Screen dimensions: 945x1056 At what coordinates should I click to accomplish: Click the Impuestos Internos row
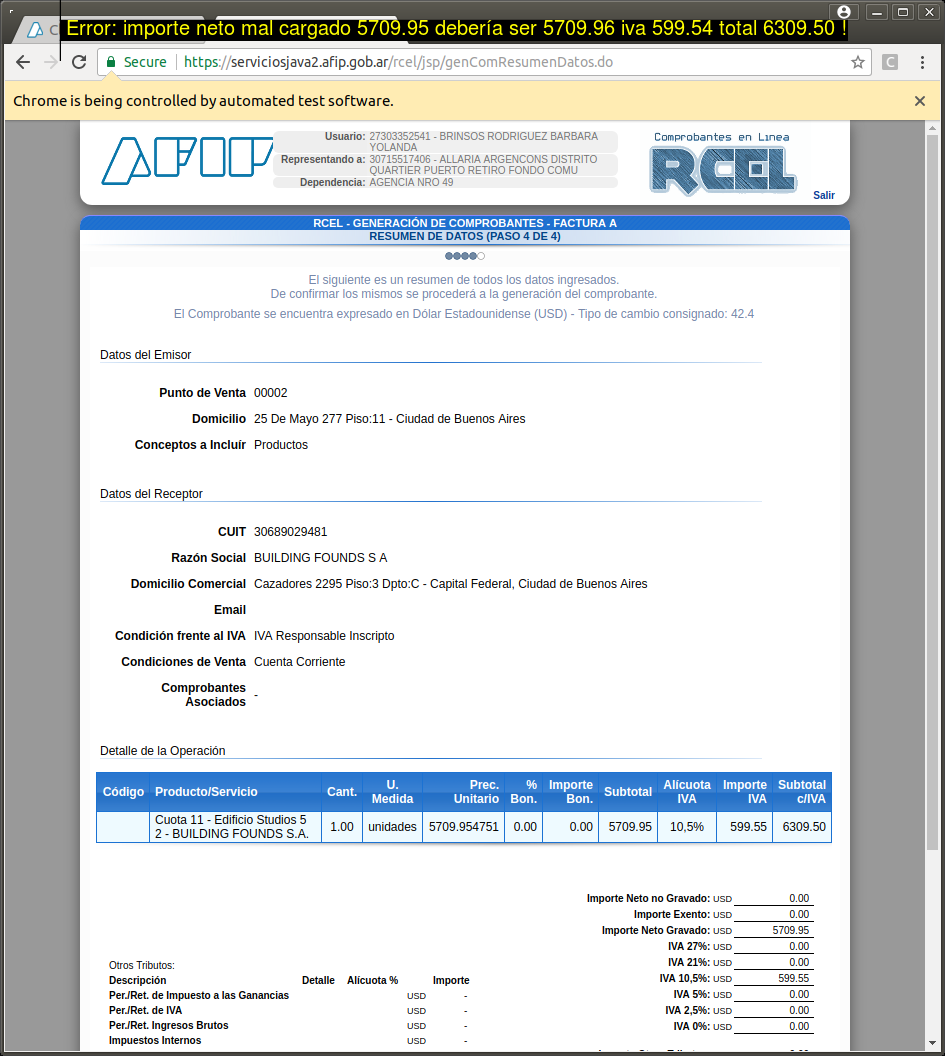tap(288, 1041)
